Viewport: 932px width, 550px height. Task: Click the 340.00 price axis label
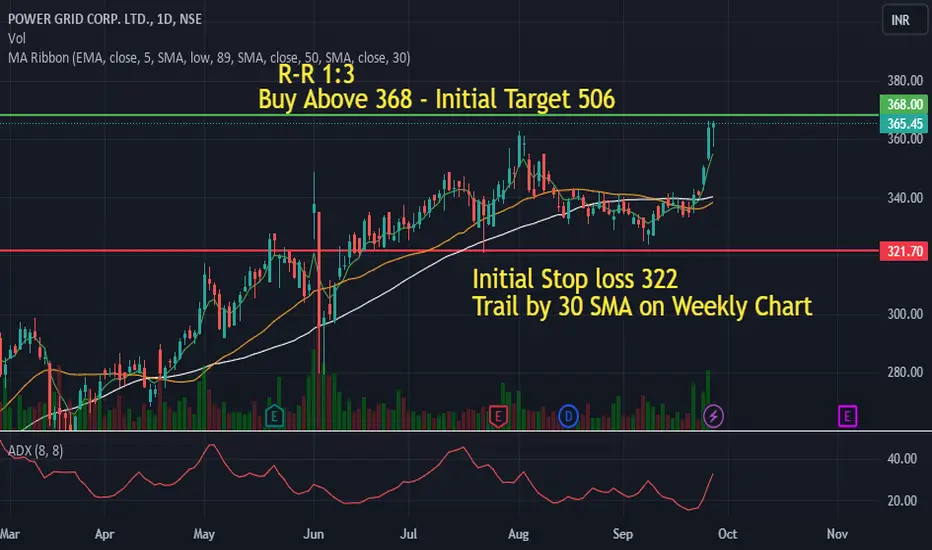tap(905, 197)
